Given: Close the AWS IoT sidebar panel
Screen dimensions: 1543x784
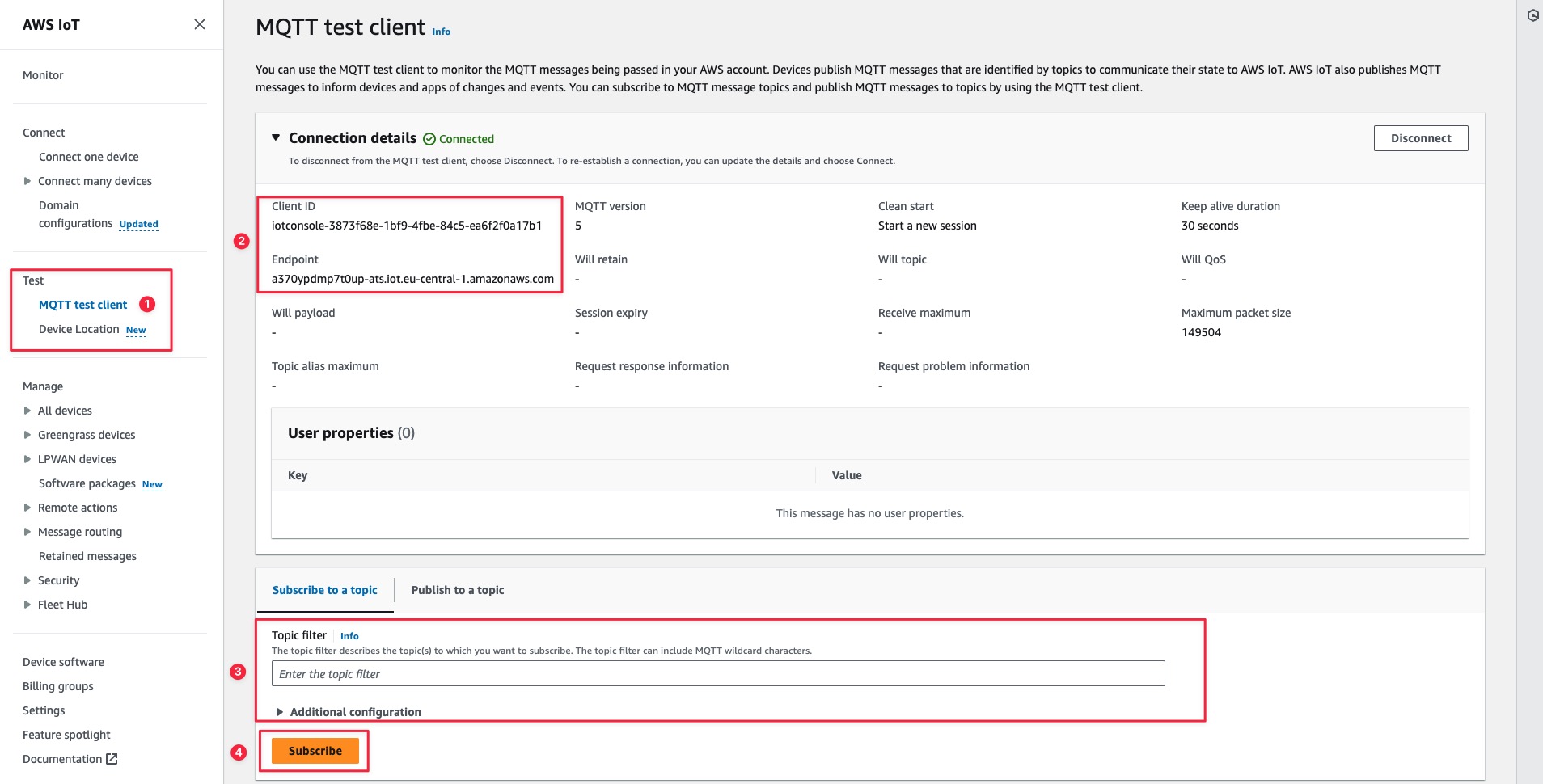Looking at the screenshot, I should [x=200, y=24].
